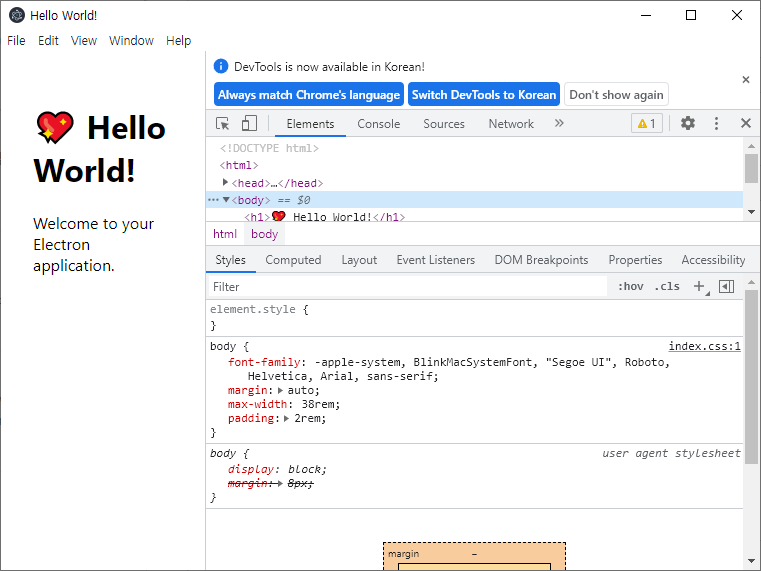
Task: Expand the head element node
Action: click(x=225, y=182)
